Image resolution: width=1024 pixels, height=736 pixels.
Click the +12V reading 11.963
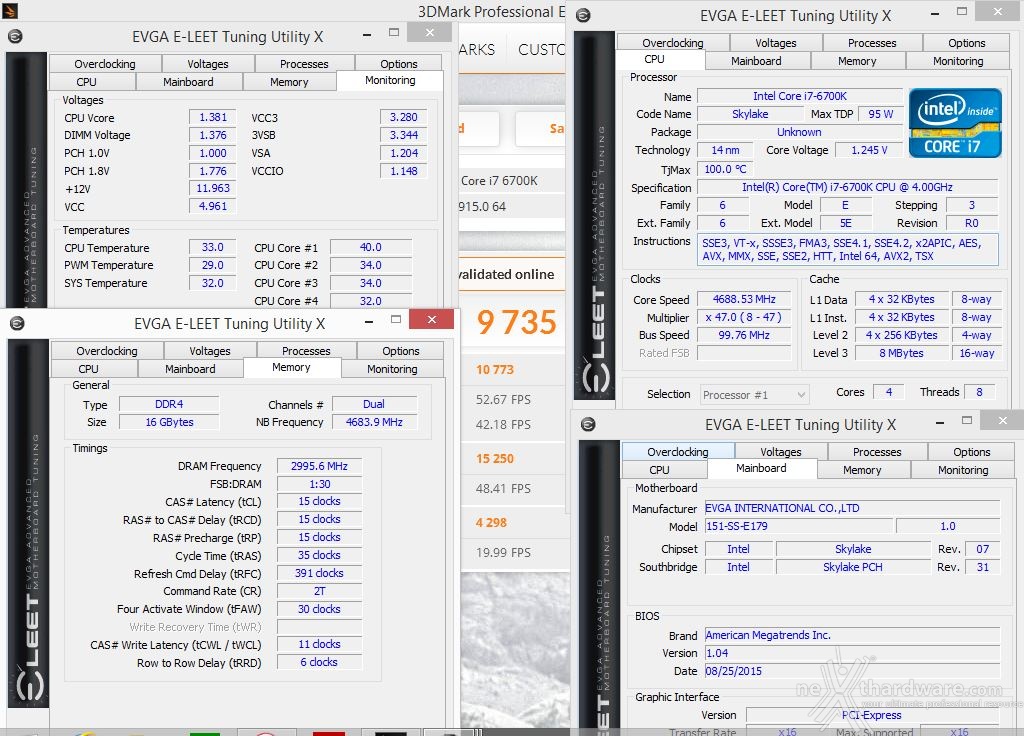[213, 188]
